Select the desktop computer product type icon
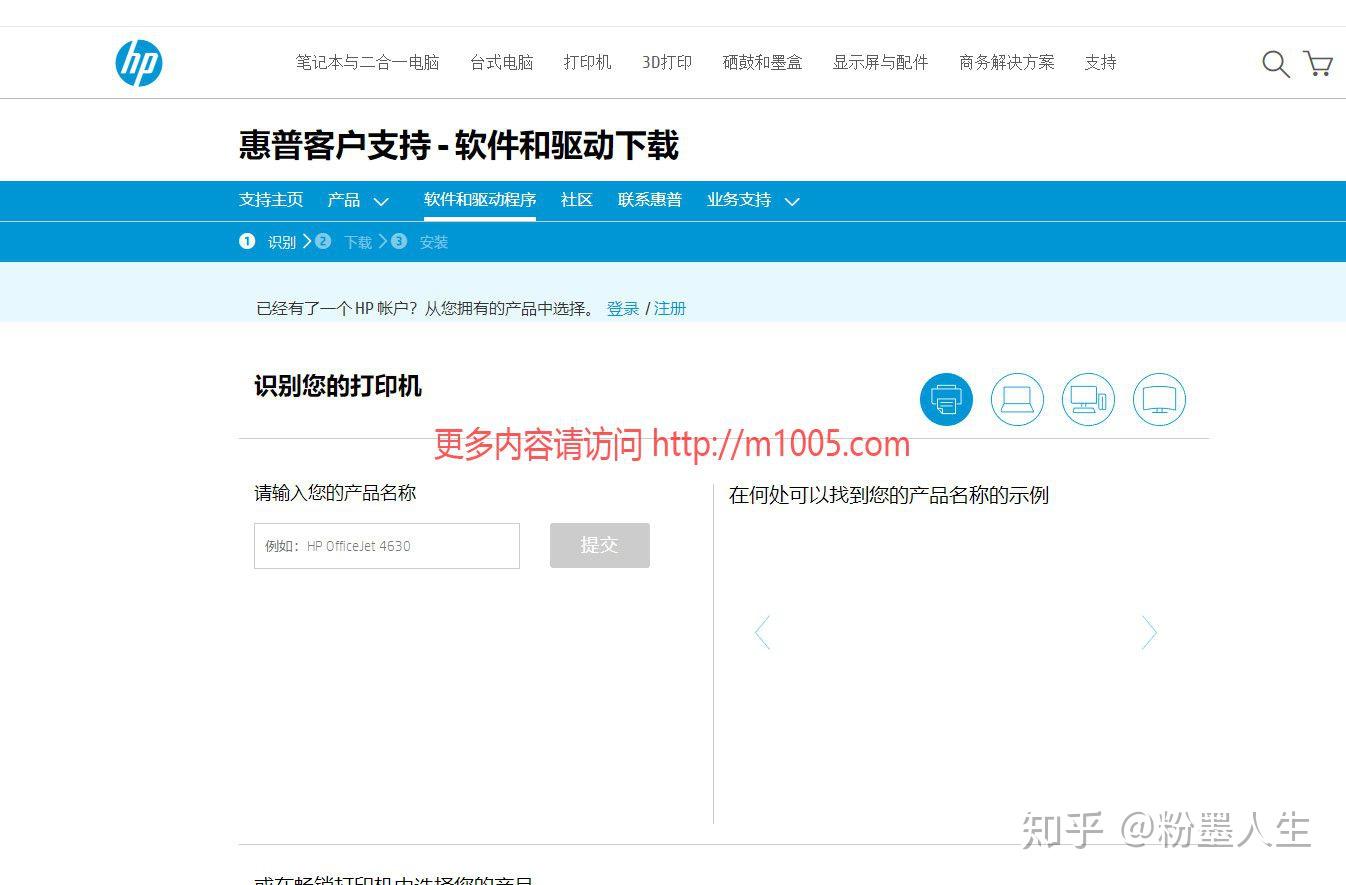Viewport: 1346px width, 885px height. tap(1088, 400)
